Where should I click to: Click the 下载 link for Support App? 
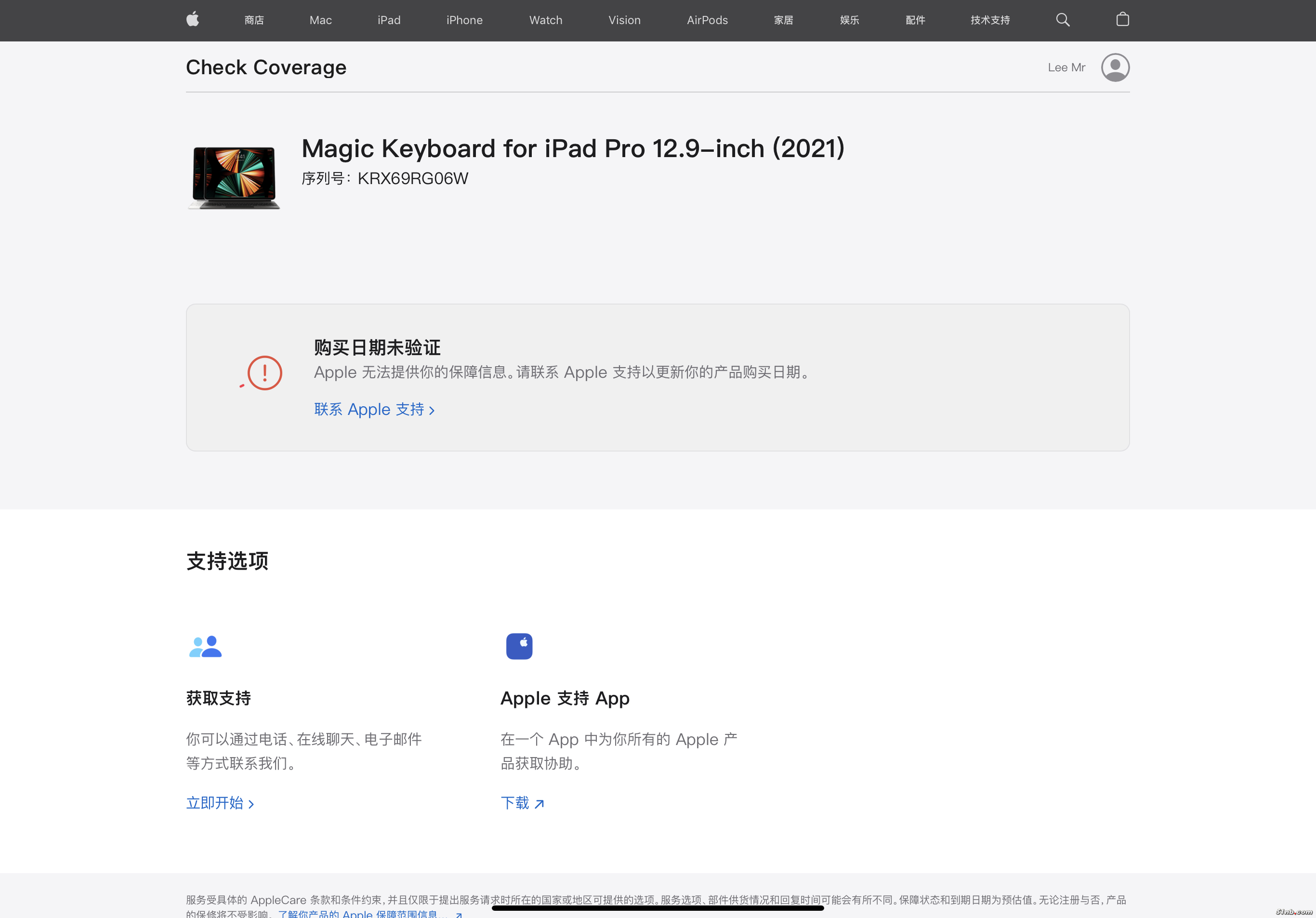522,803
